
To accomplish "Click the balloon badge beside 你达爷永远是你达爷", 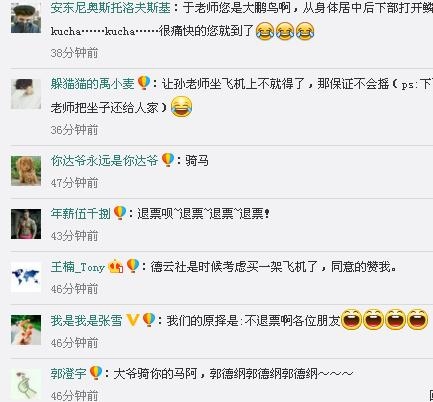I will click(x=168, y=160).
